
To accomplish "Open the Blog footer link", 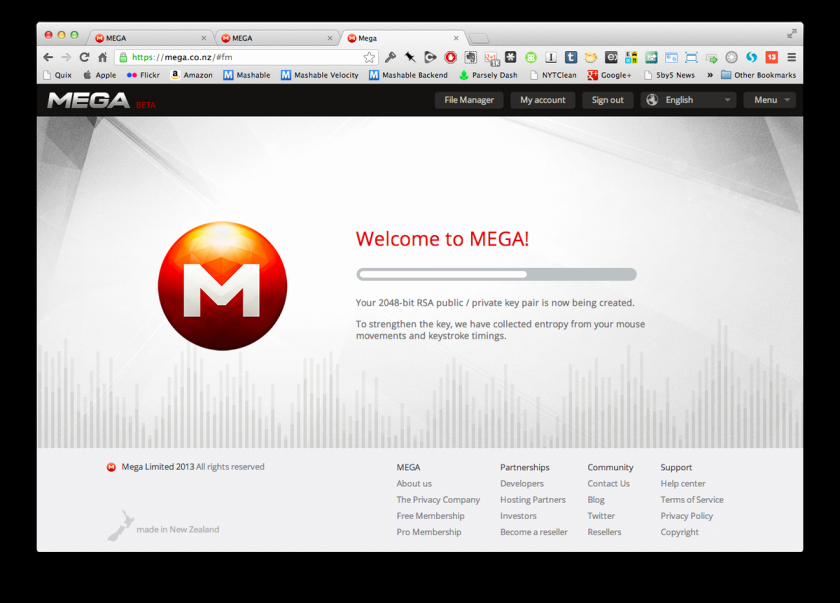I will point(596,500).
